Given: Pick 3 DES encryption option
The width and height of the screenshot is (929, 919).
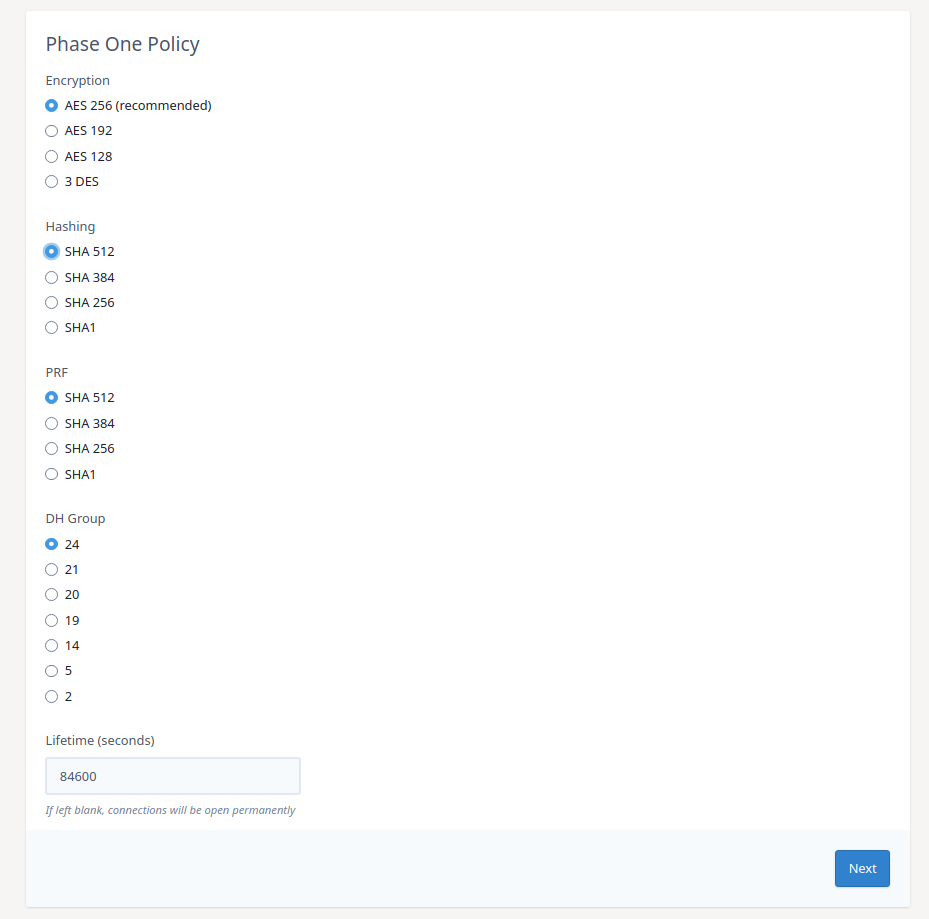Looking at the screenshot, I should coord(51,181).
